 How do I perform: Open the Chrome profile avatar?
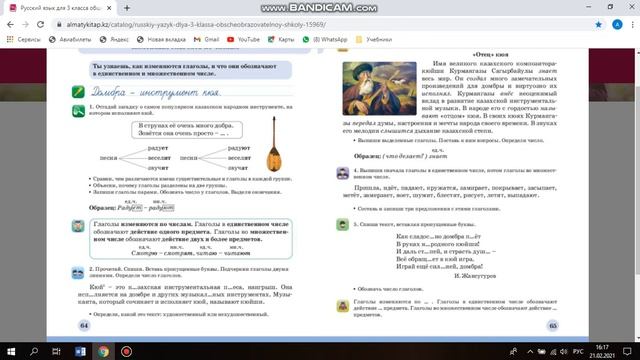(617, 24)
